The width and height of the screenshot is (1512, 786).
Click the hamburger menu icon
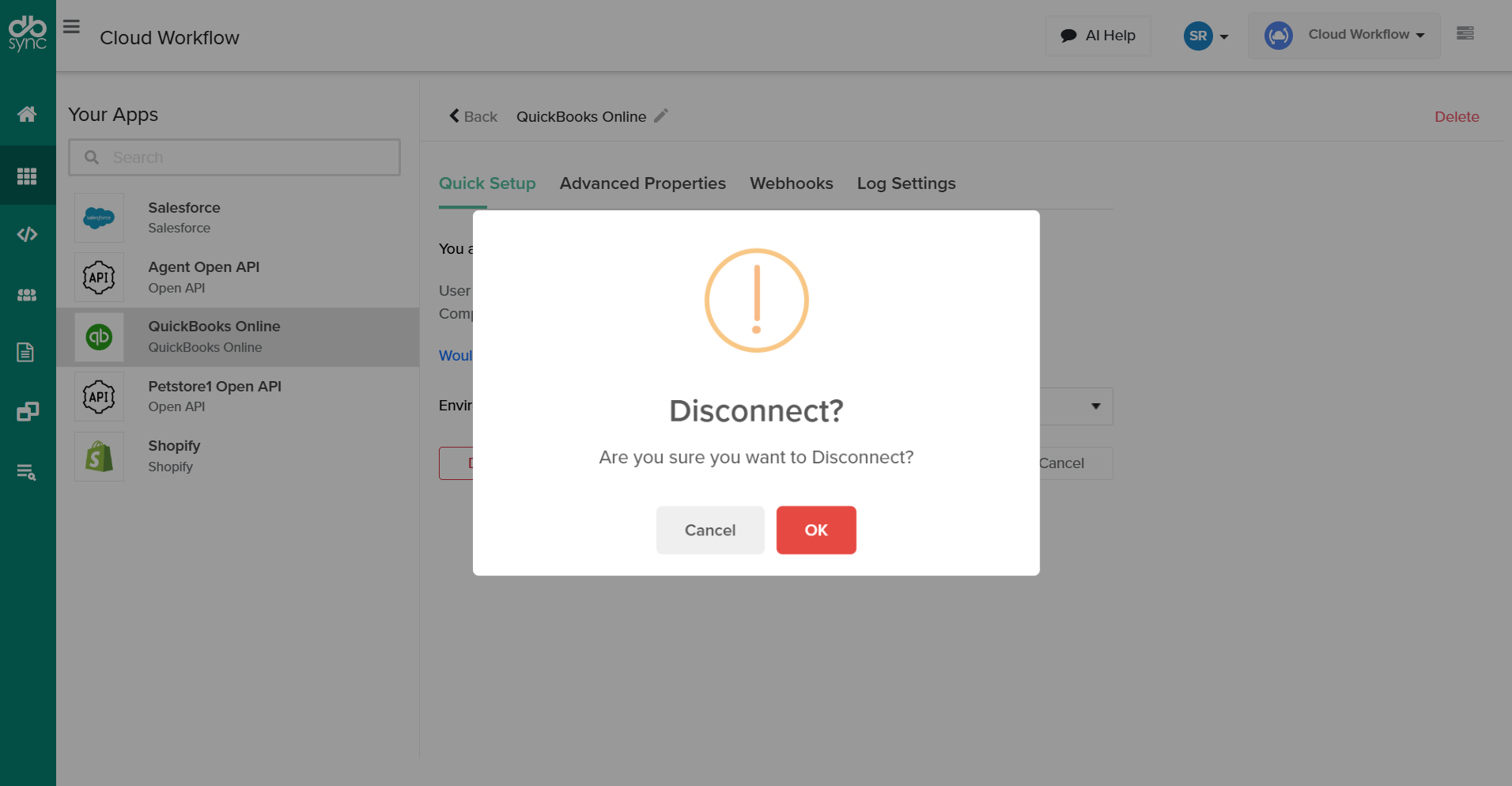72,28
